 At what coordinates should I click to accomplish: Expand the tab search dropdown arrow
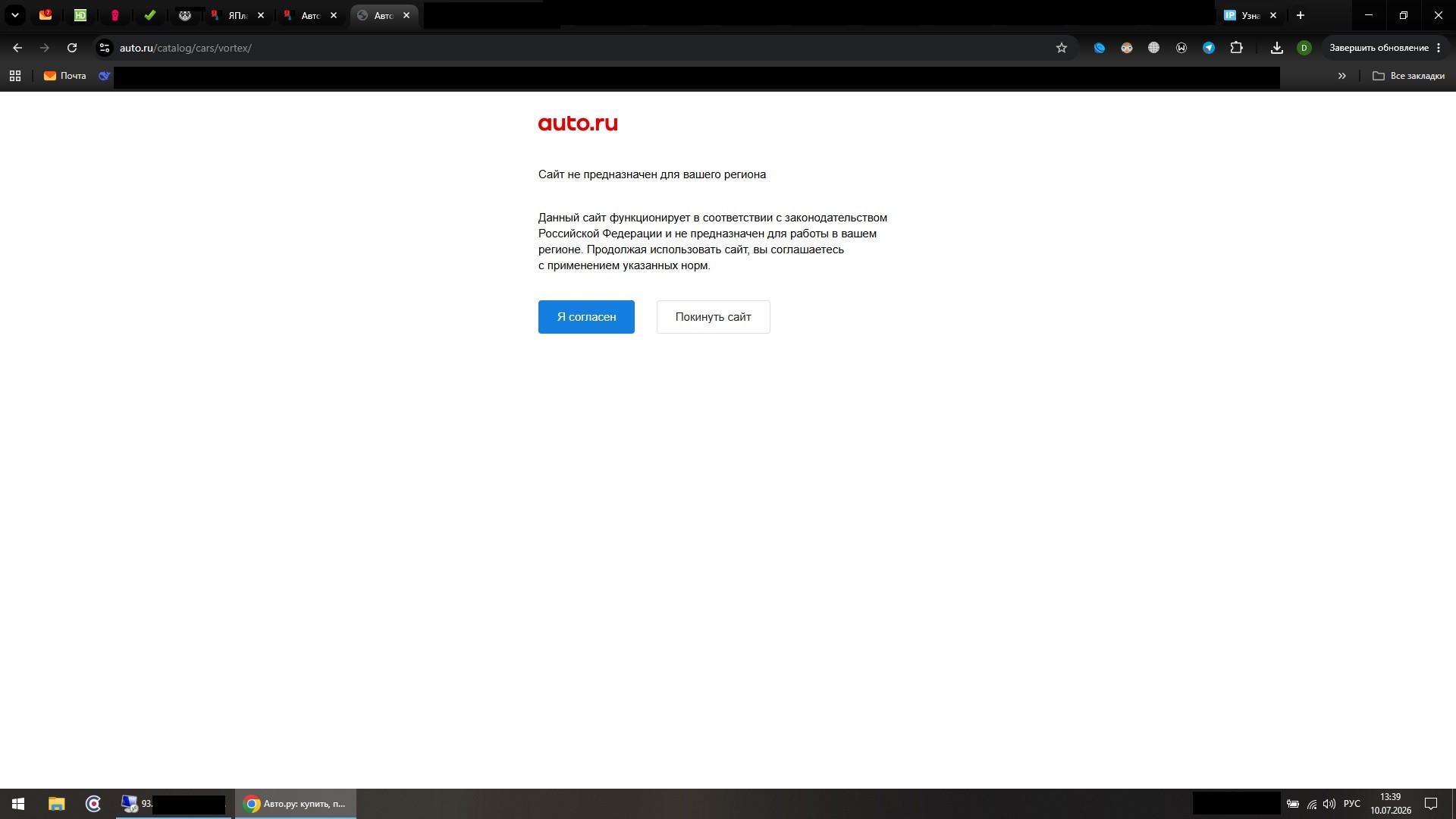14,15
